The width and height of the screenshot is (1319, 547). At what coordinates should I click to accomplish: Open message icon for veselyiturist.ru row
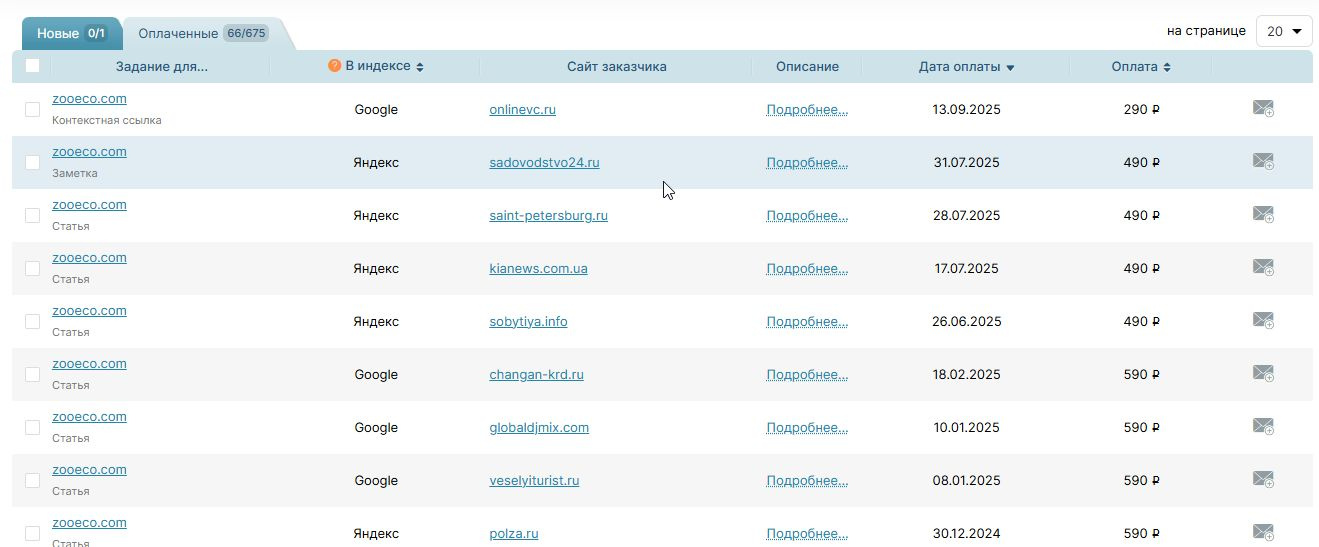pos(1263,480)
